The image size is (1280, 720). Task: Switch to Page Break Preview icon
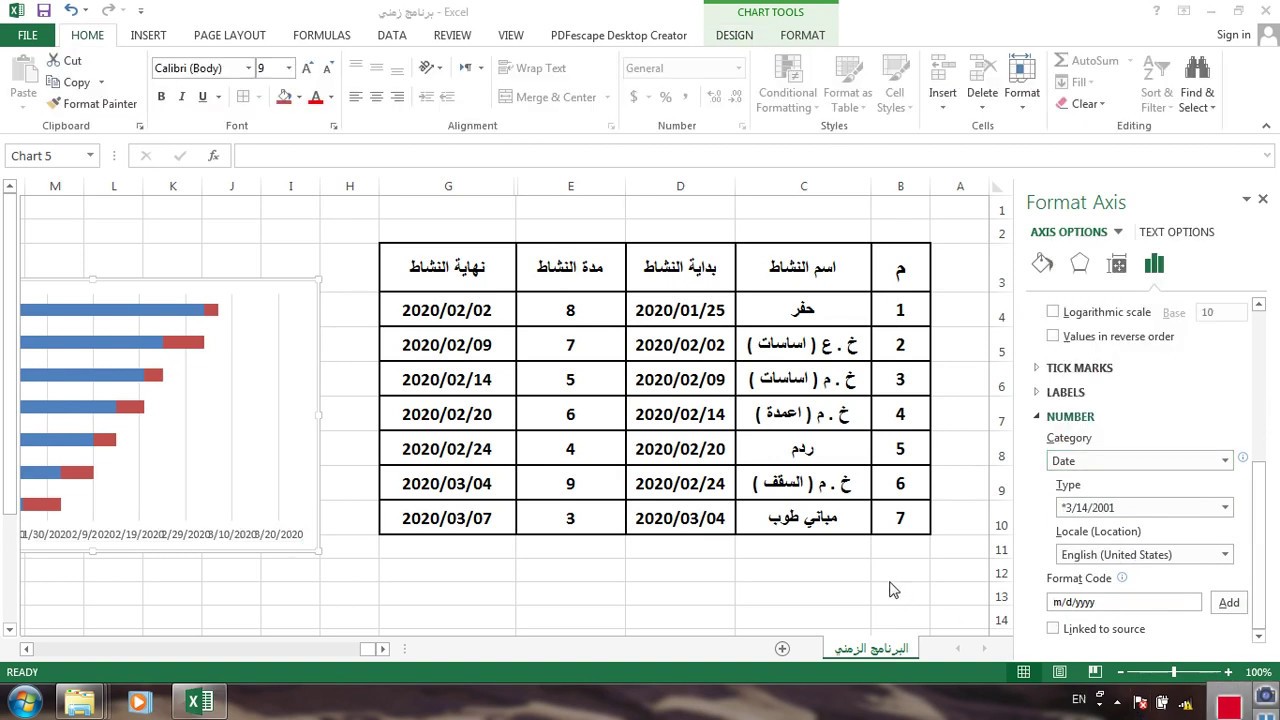(x=1095, y=672)
